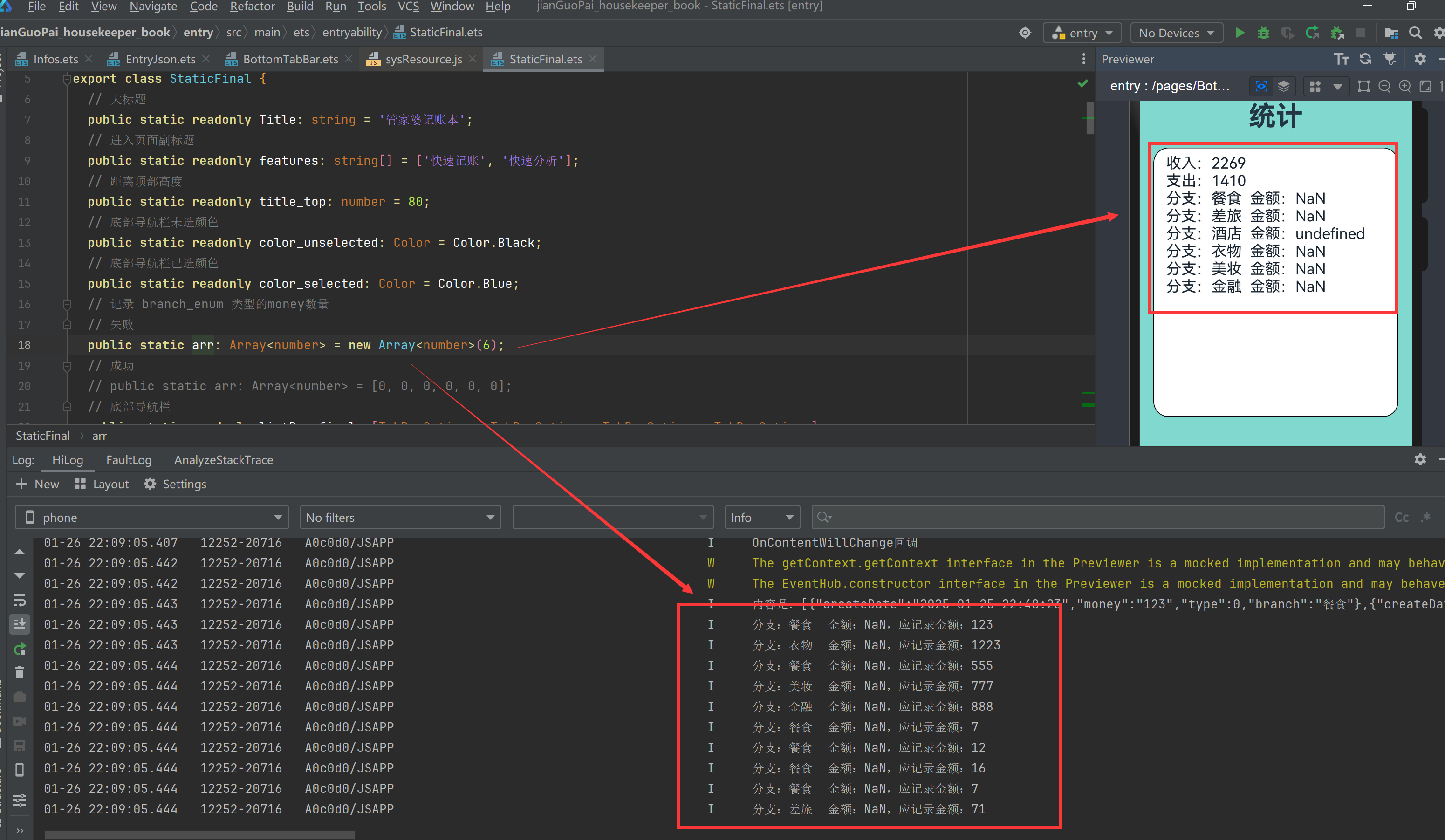Close the StaticFinal.ets tab
This screenshot has height=840, width=1445.
coord(593,59)
